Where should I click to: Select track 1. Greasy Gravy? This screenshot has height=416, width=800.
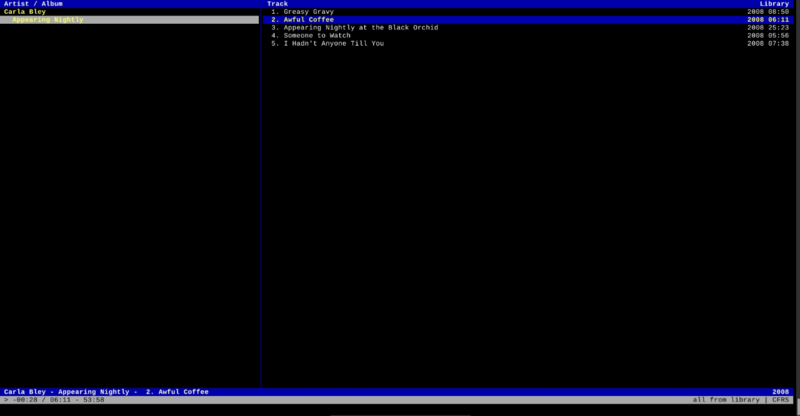[528, 12]
